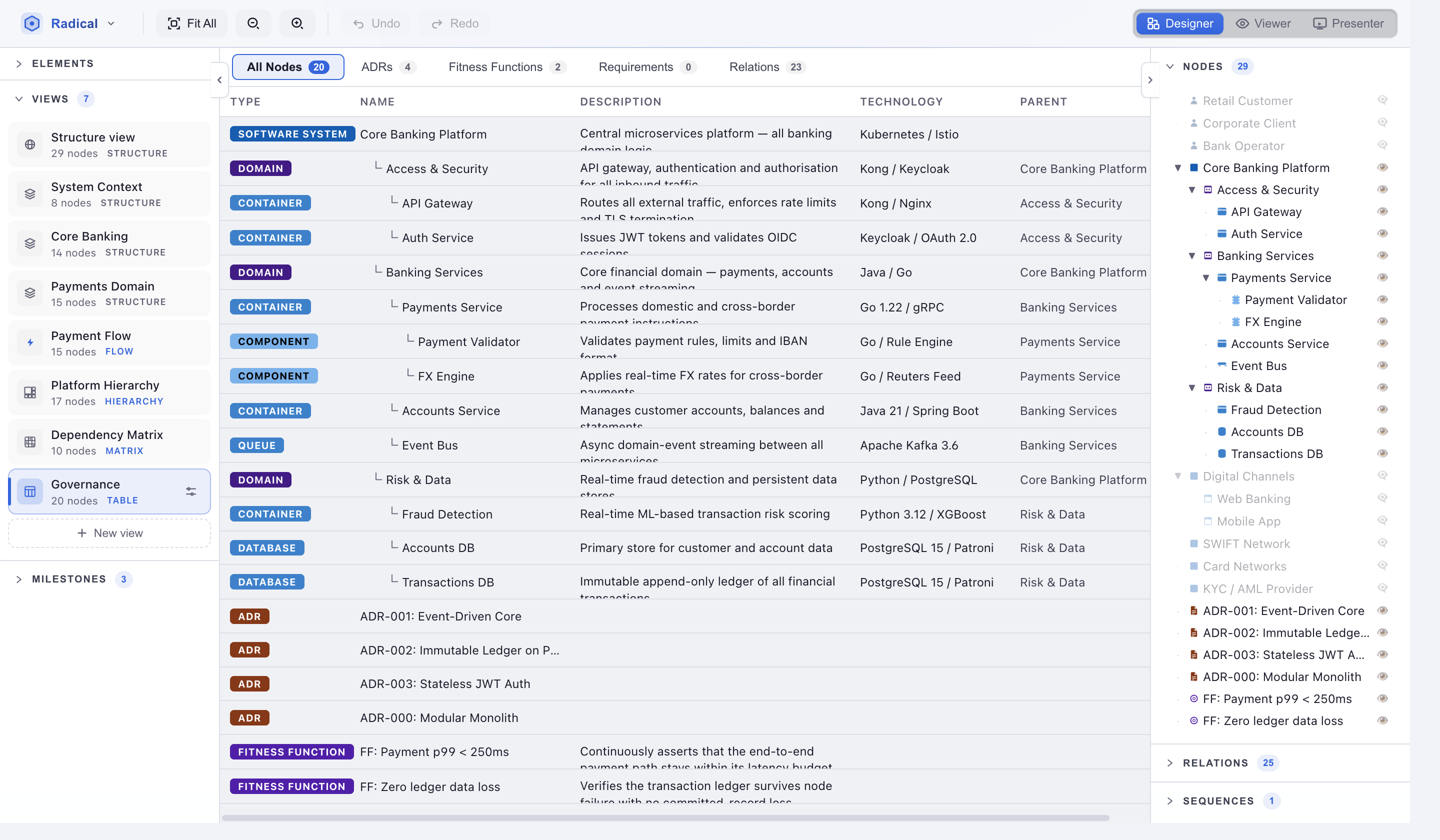
Task: Expand the Milestones section
Action: [x=19, y=579]
